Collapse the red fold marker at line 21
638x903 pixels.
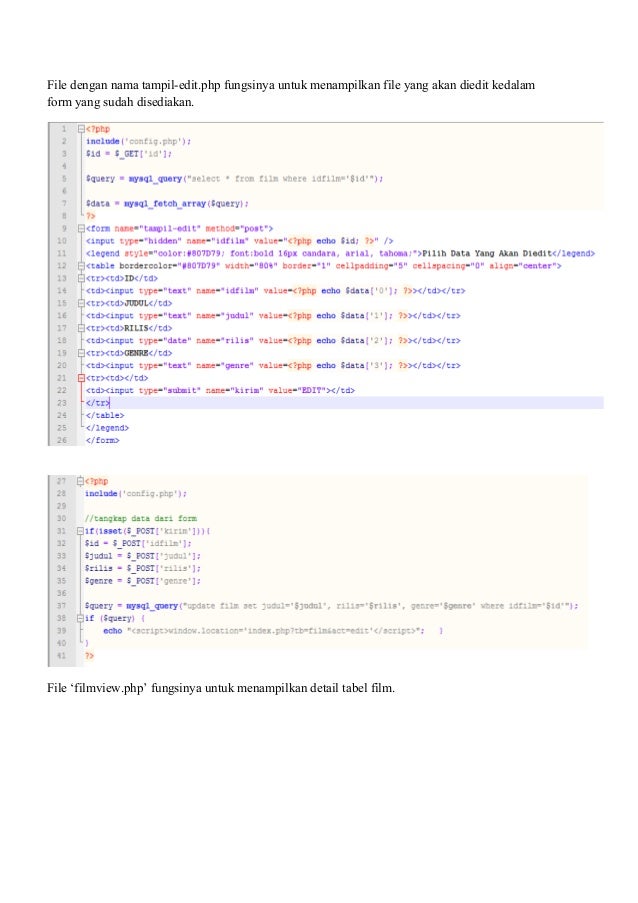[81, 378]
